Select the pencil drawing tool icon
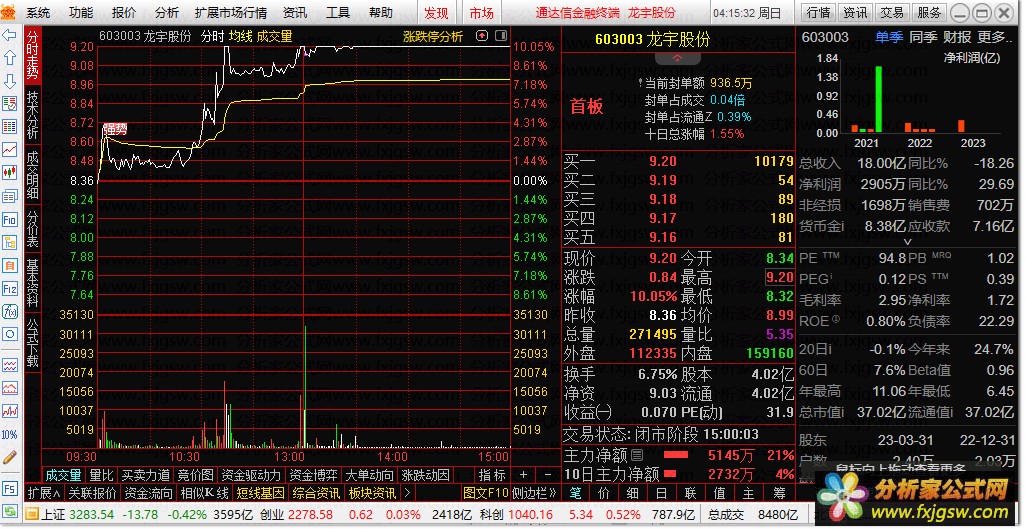1025x529 pixels. (10, 456)
